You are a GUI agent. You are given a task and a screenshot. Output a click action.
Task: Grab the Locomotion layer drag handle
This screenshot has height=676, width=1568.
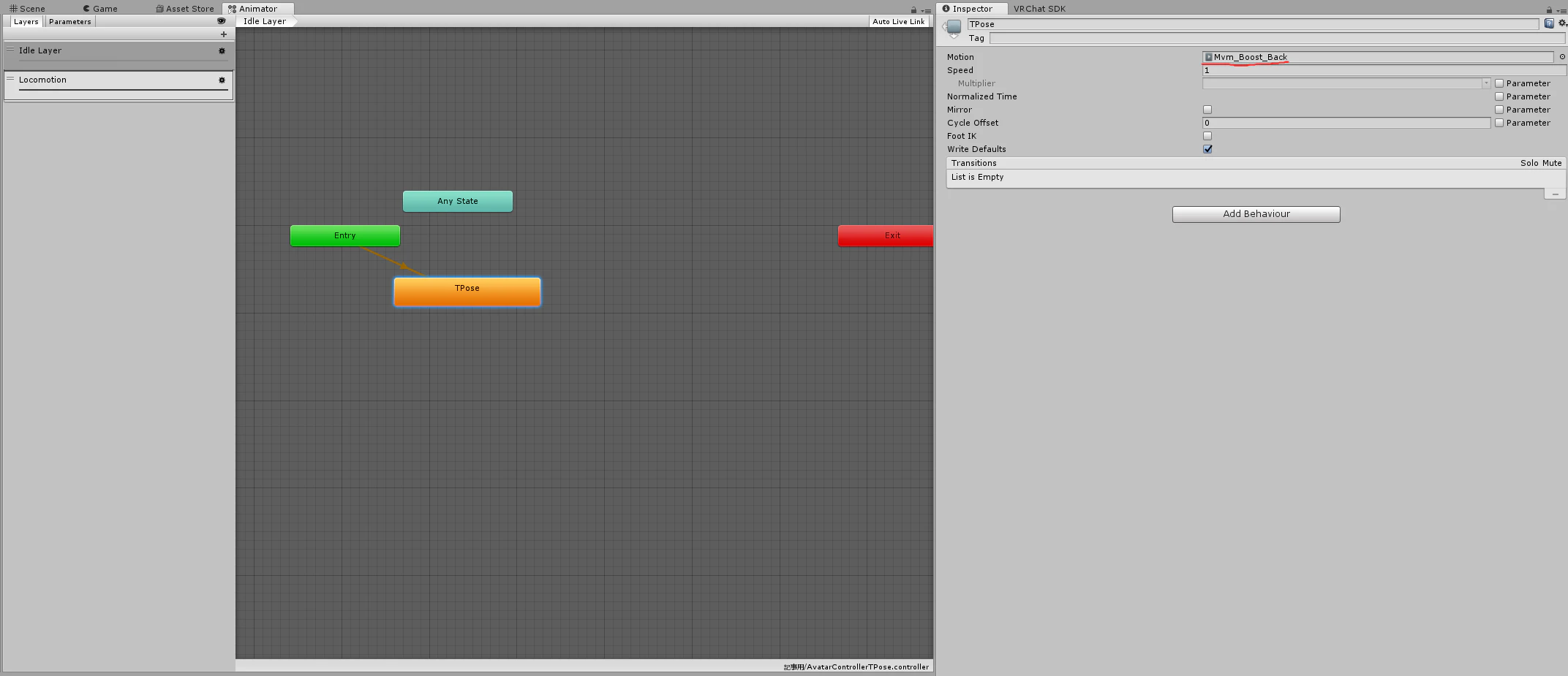coord(10,79)
